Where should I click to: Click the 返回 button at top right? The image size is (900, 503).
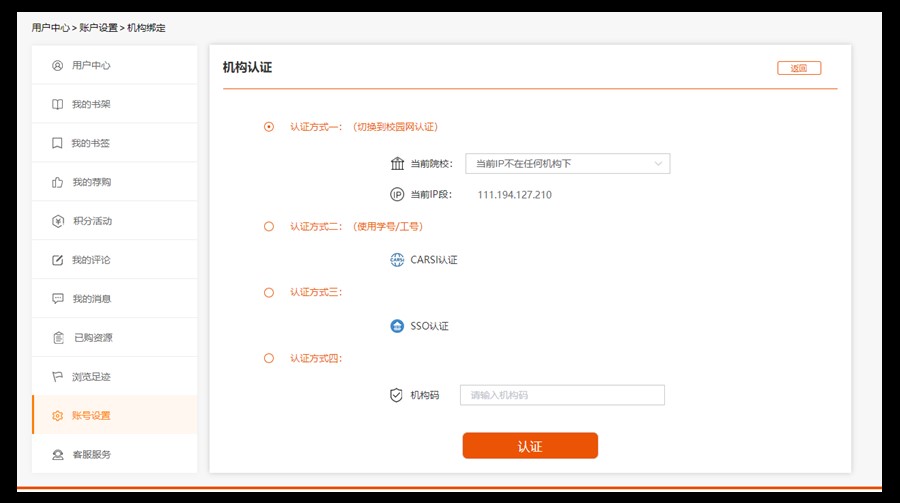point(798,68)
